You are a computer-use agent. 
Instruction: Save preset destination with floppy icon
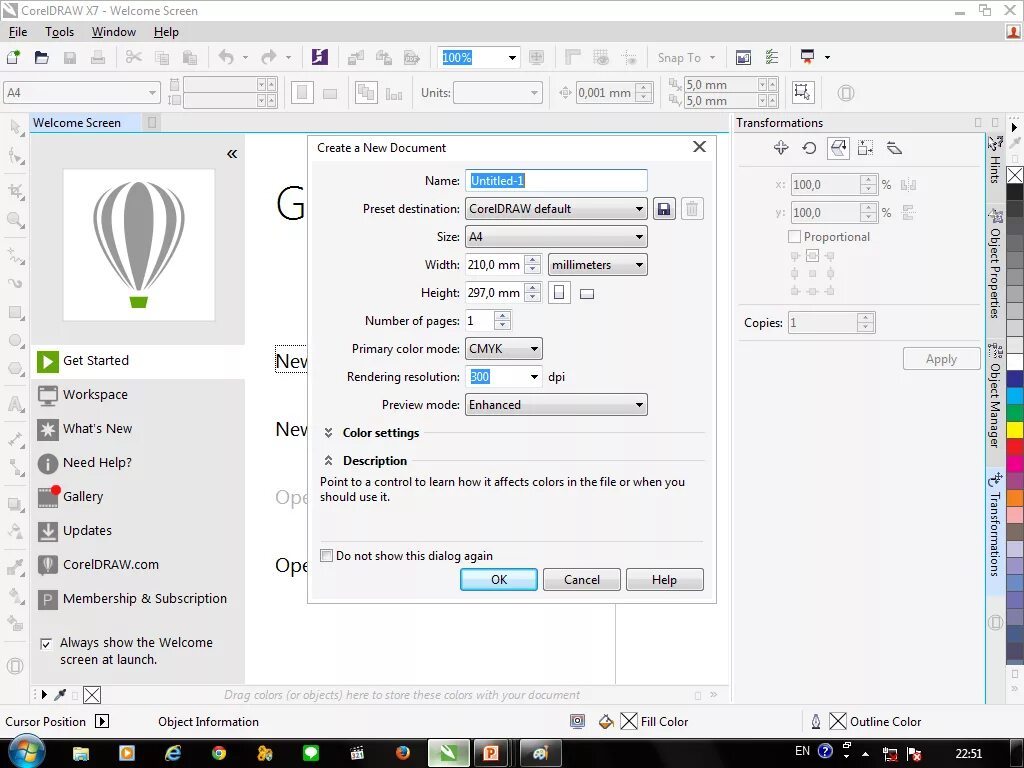pos(664,209)
